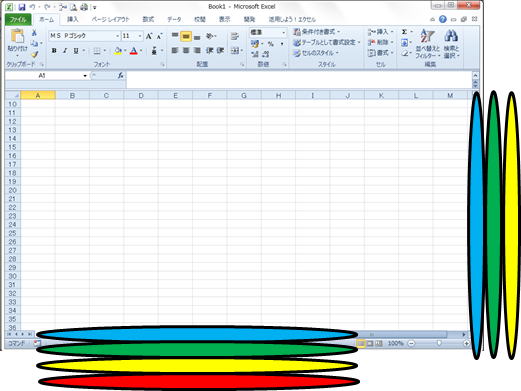Toggle Center horizontal alignment

coord(186,50)
